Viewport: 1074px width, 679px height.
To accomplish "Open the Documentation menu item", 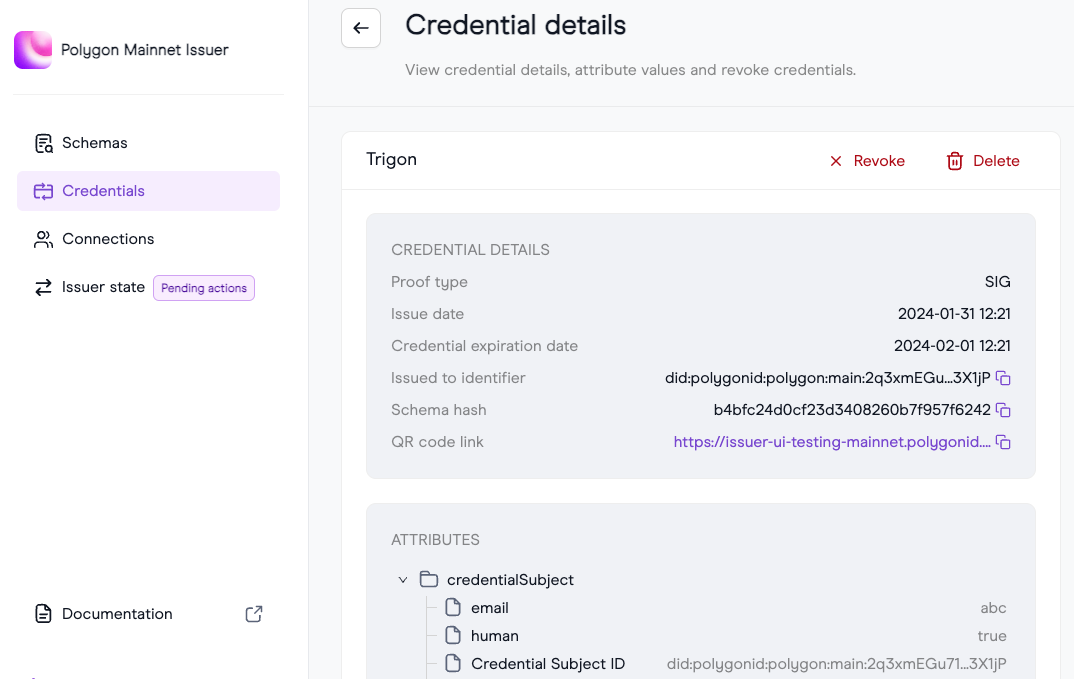I will click(x=149, y=614).
